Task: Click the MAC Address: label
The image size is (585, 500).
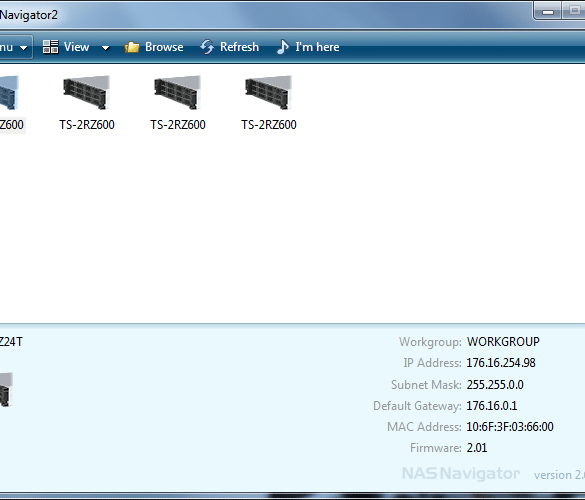Action: [424, 427]
